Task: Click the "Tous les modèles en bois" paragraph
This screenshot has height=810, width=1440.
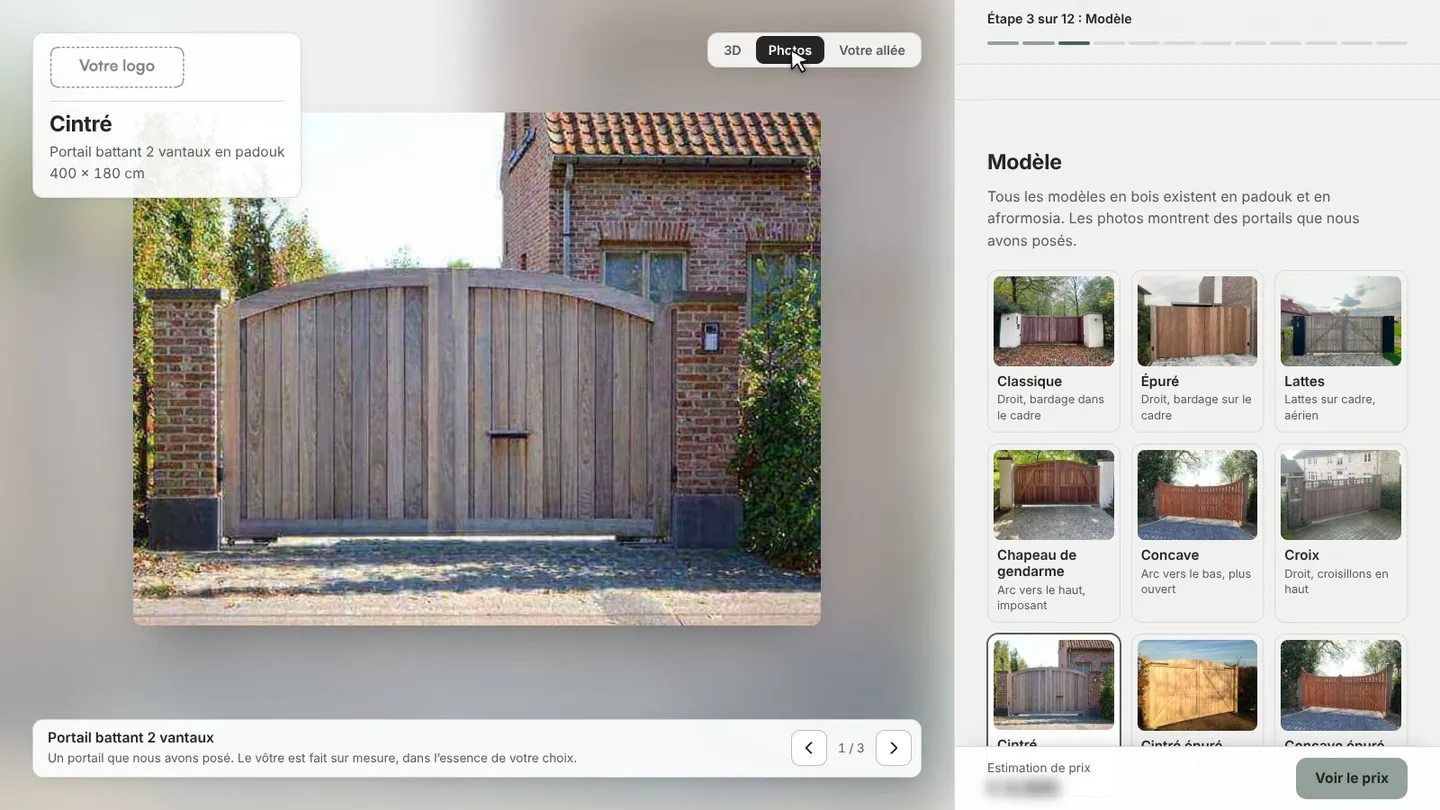Action: tap(1174, 218)
